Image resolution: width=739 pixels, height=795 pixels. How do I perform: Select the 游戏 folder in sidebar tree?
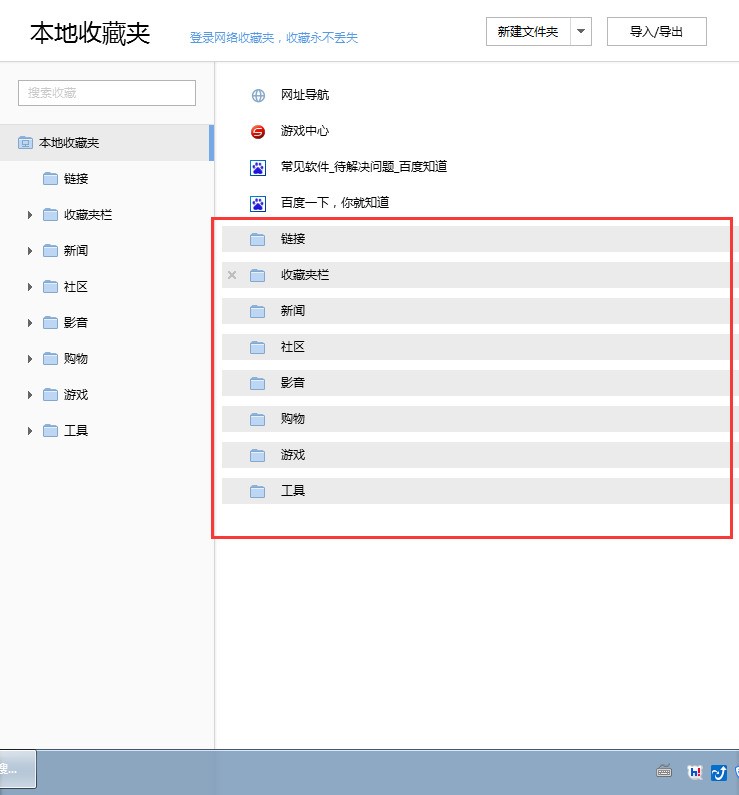pos(76,394)
